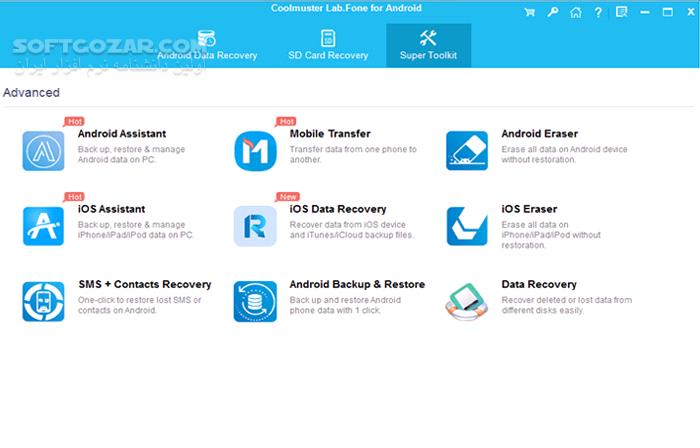Screen dimensions: 700x448
Task: Go to the home icon
Action: [x=576, y=12]
